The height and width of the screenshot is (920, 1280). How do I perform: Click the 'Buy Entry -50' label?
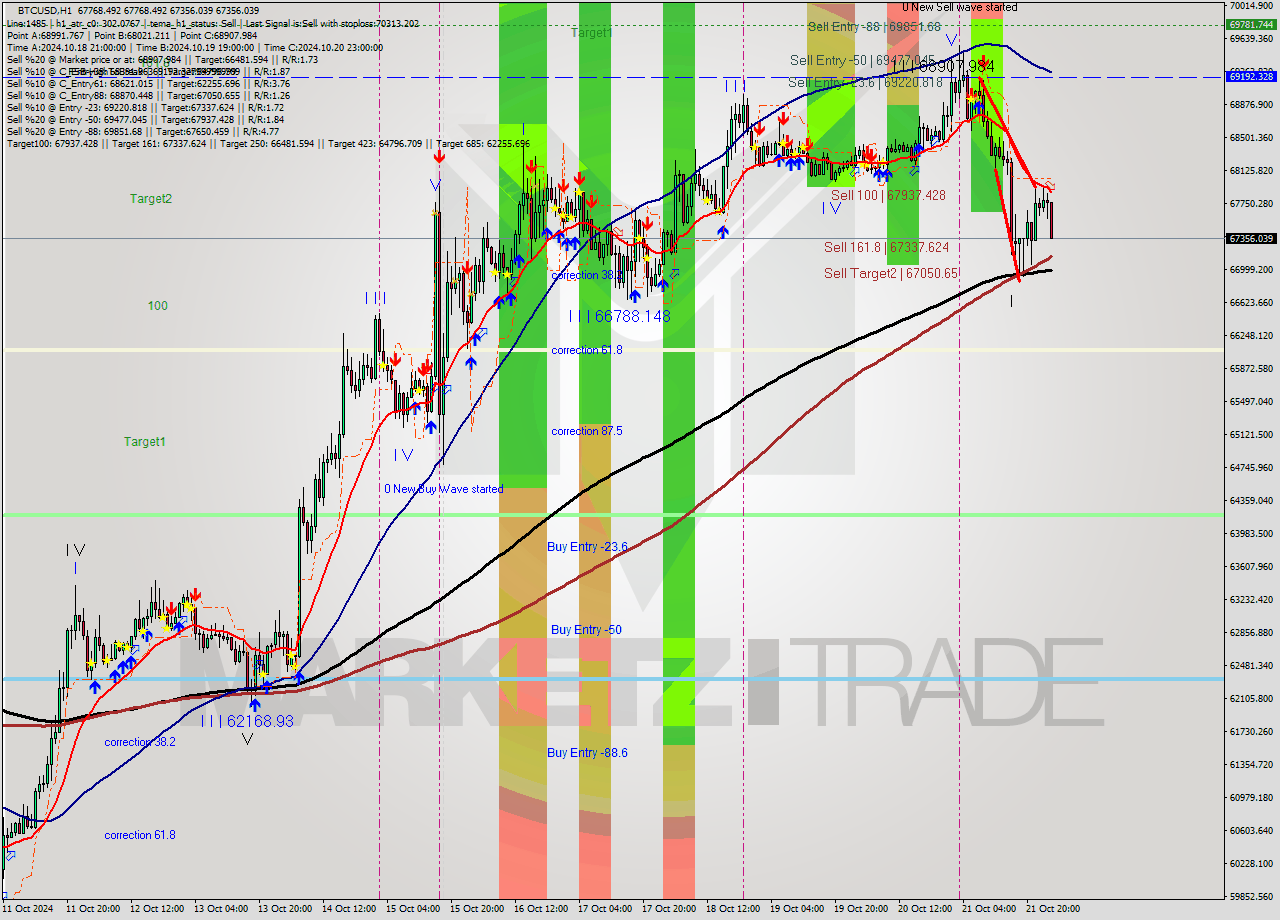point(586,630)
